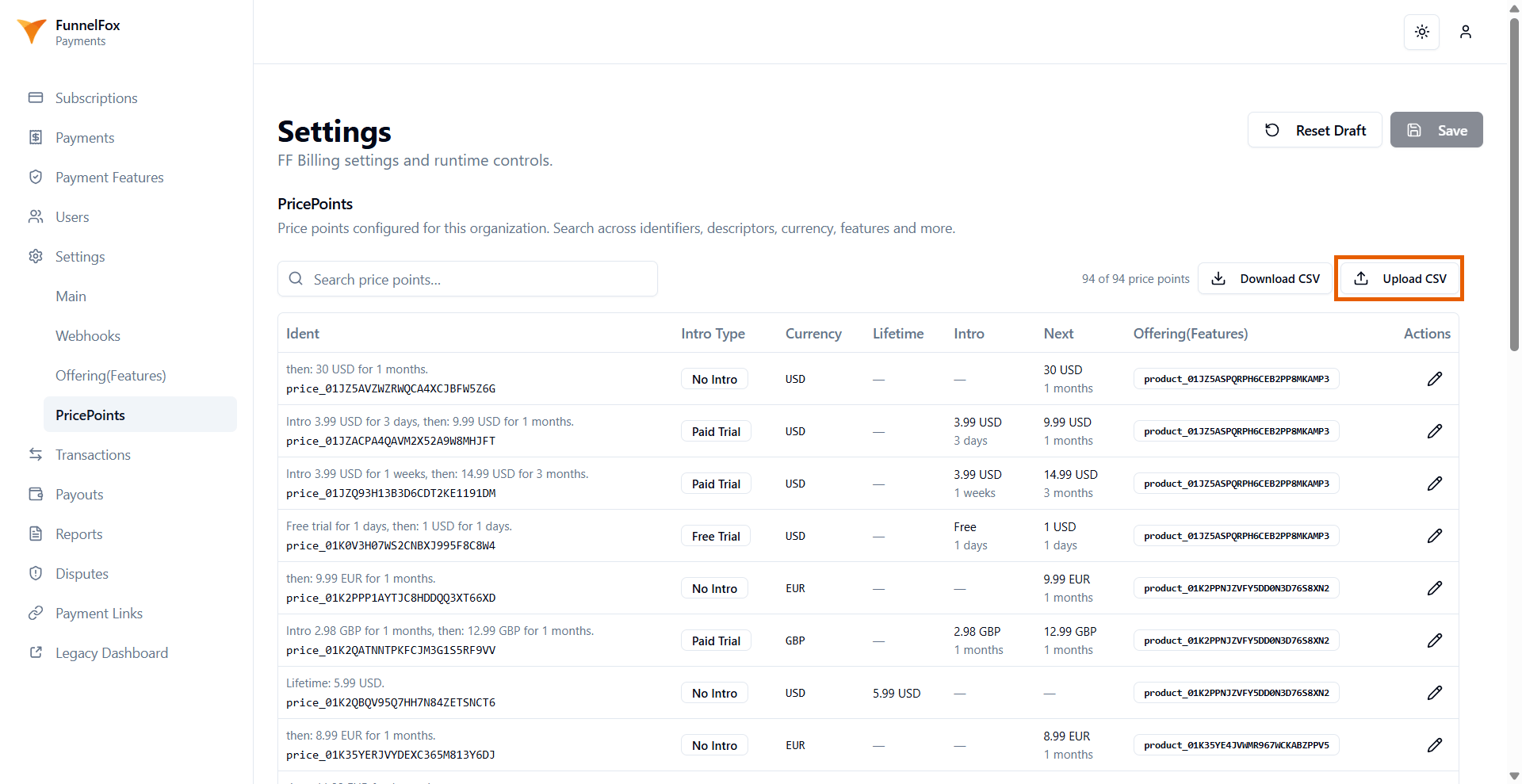1522x784 pixels.
Task: Click the '94 of 94 price points' count
Action: click(x=1135, y=279)
